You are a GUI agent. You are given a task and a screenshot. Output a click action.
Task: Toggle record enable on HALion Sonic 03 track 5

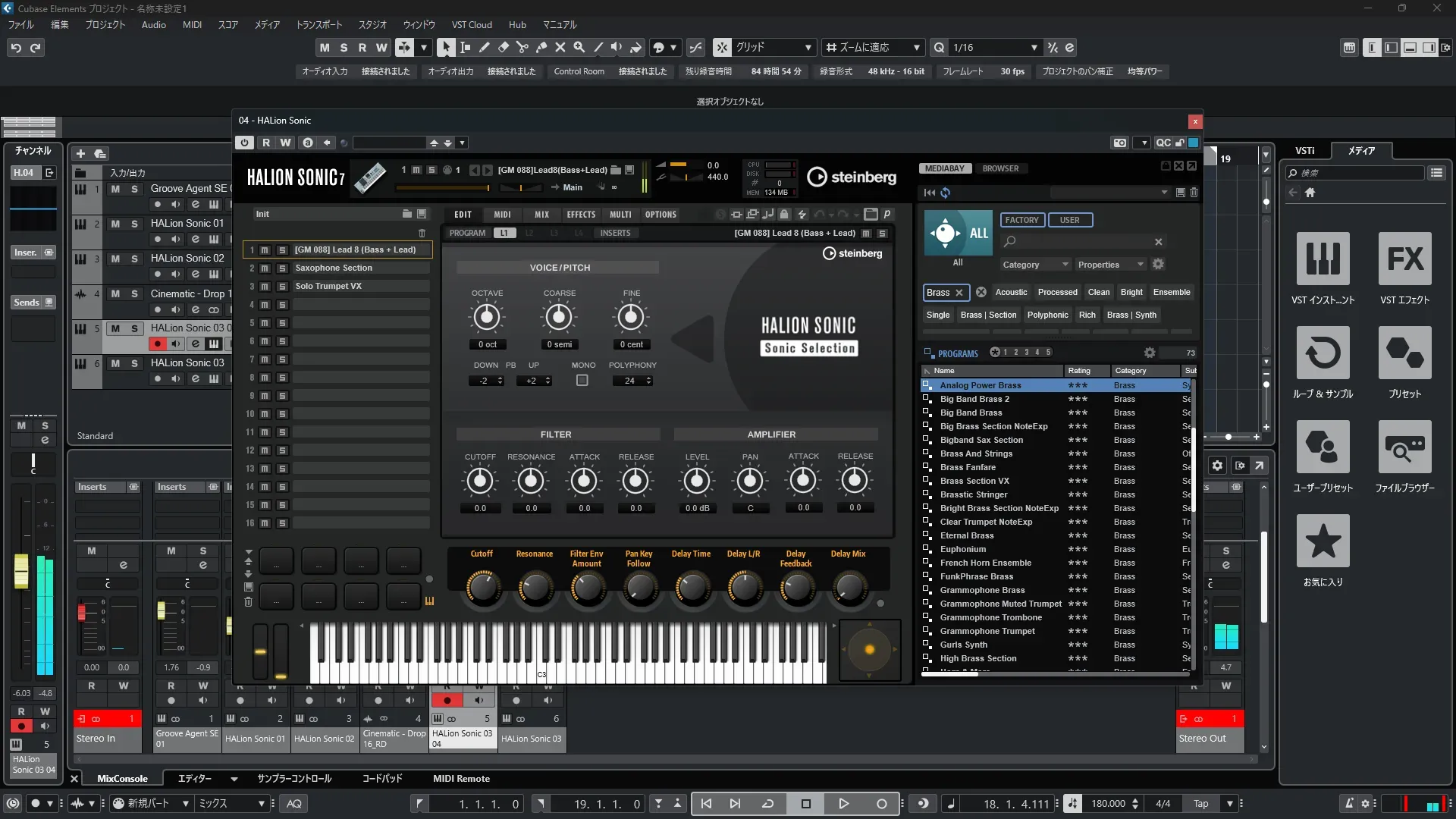[x=157, y=344]
